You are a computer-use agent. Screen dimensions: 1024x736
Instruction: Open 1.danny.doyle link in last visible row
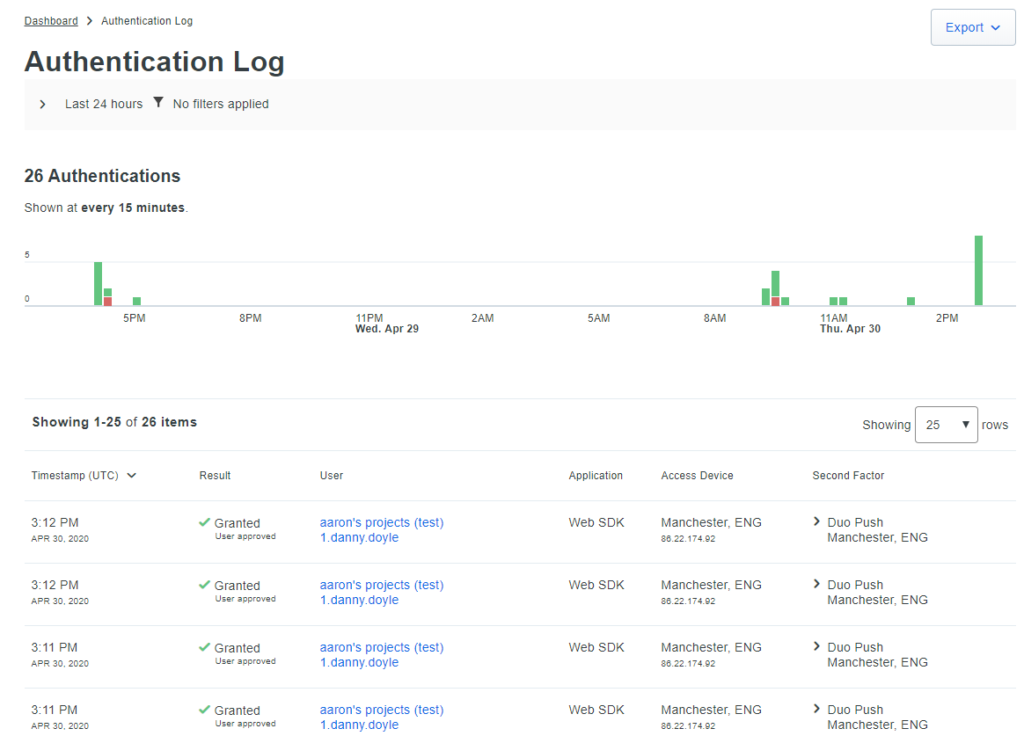(359, 725)
